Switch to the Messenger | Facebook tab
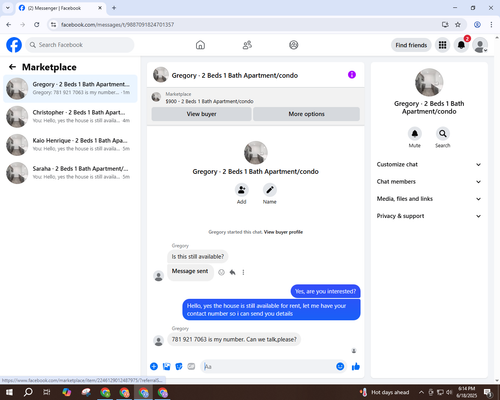This screenshot has width=500, height=400. coord(61,8)
